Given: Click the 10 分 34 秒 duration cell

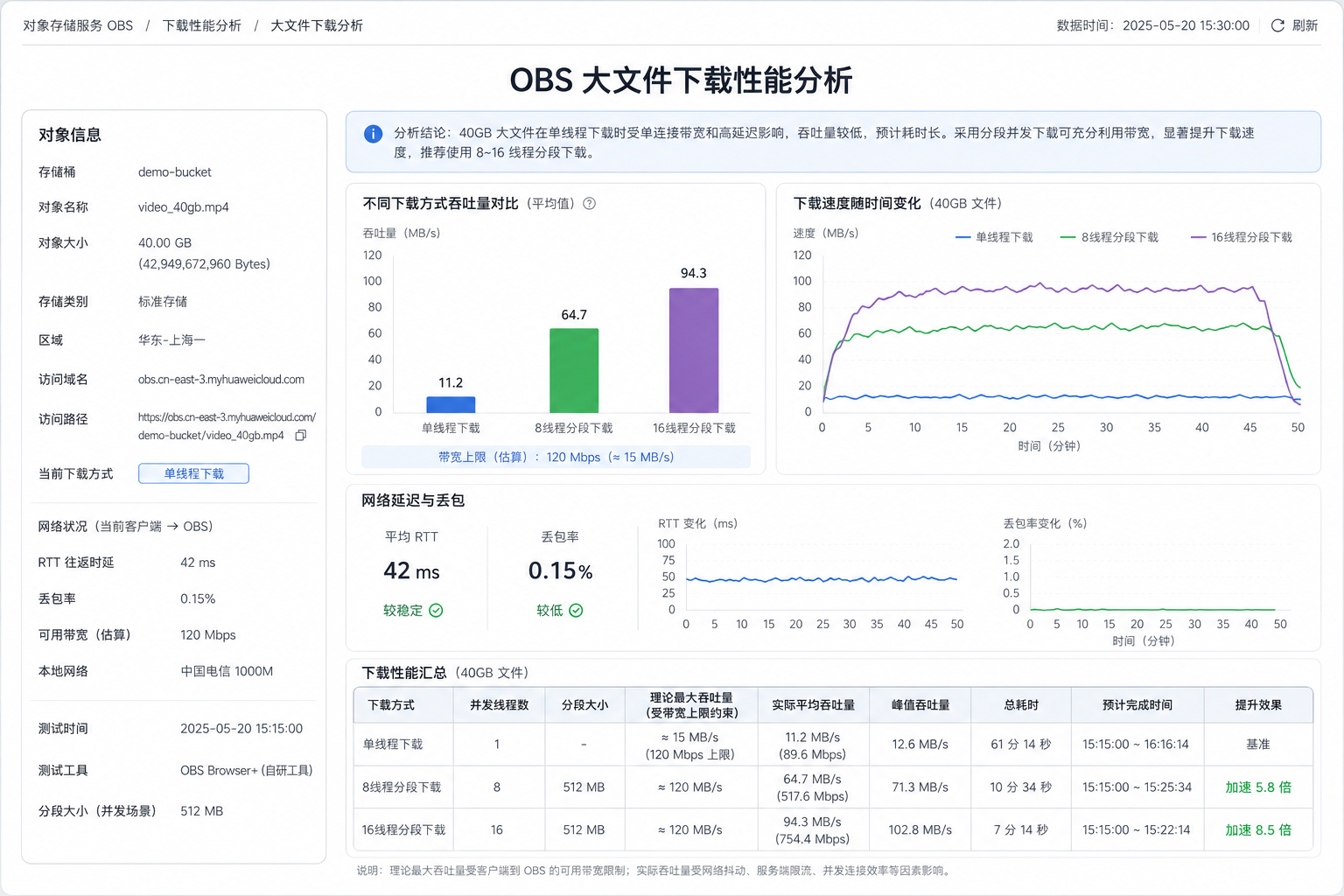Looking at the screenshot, I should tap(1021, 787).
